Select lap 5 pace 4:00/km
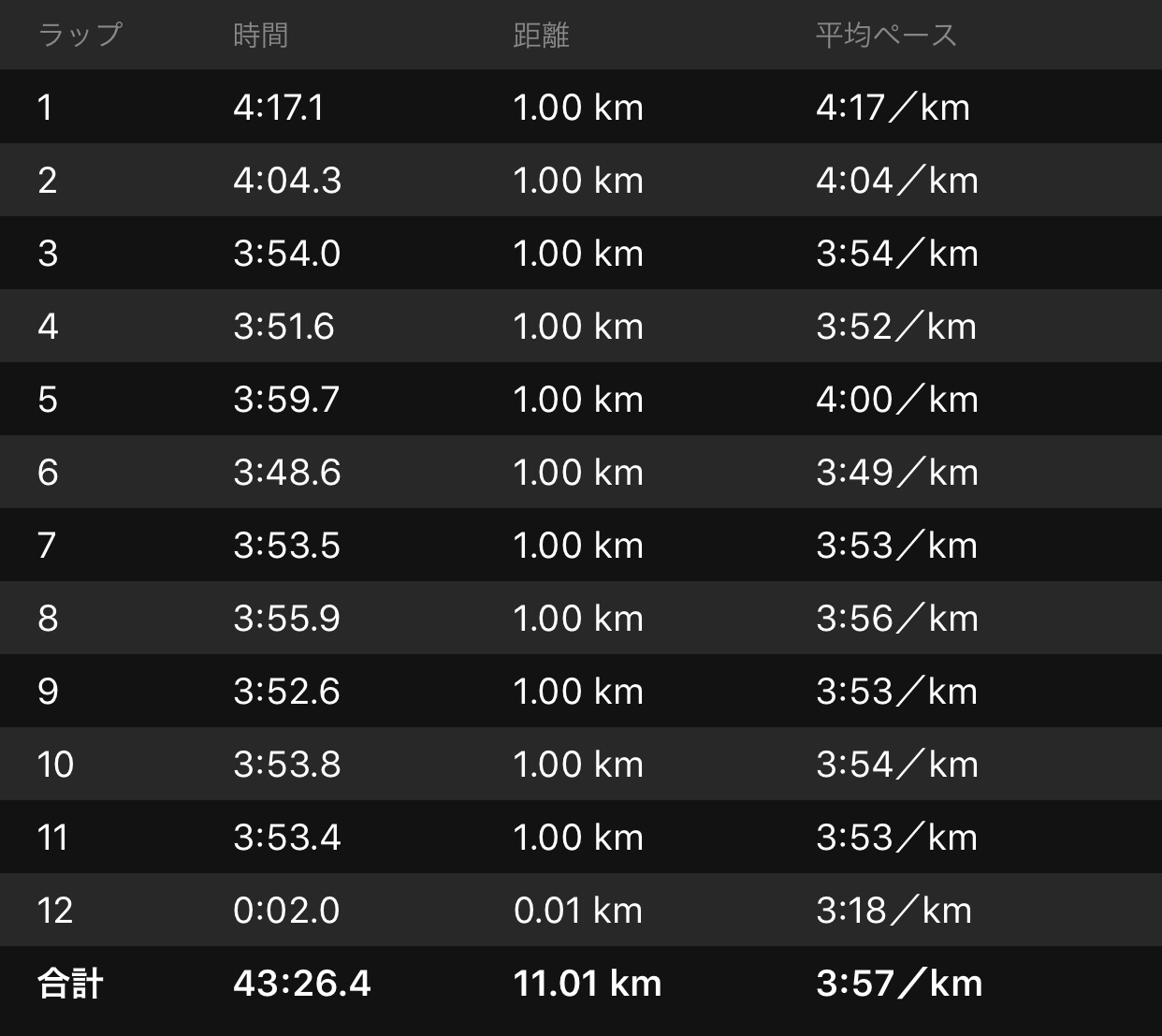The width and height of the screenshot is (1162, 1036). (x=896, y=400)
